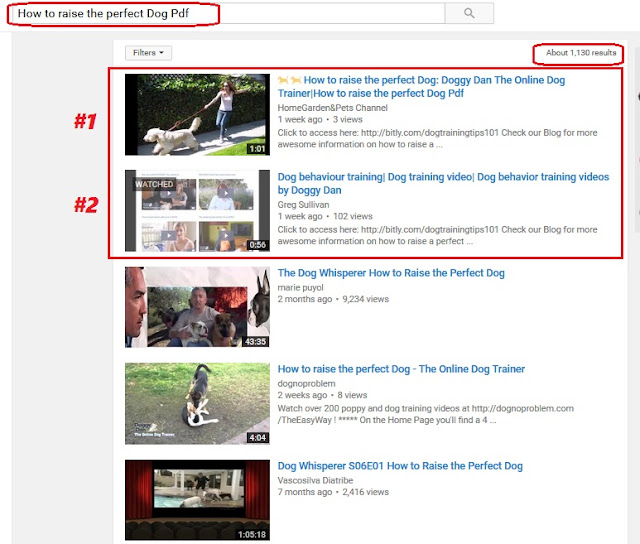The height and width of the screenshot is (544, 640).
Task: Open the WATCHED video thumbnail
Action: click(197, 211)
